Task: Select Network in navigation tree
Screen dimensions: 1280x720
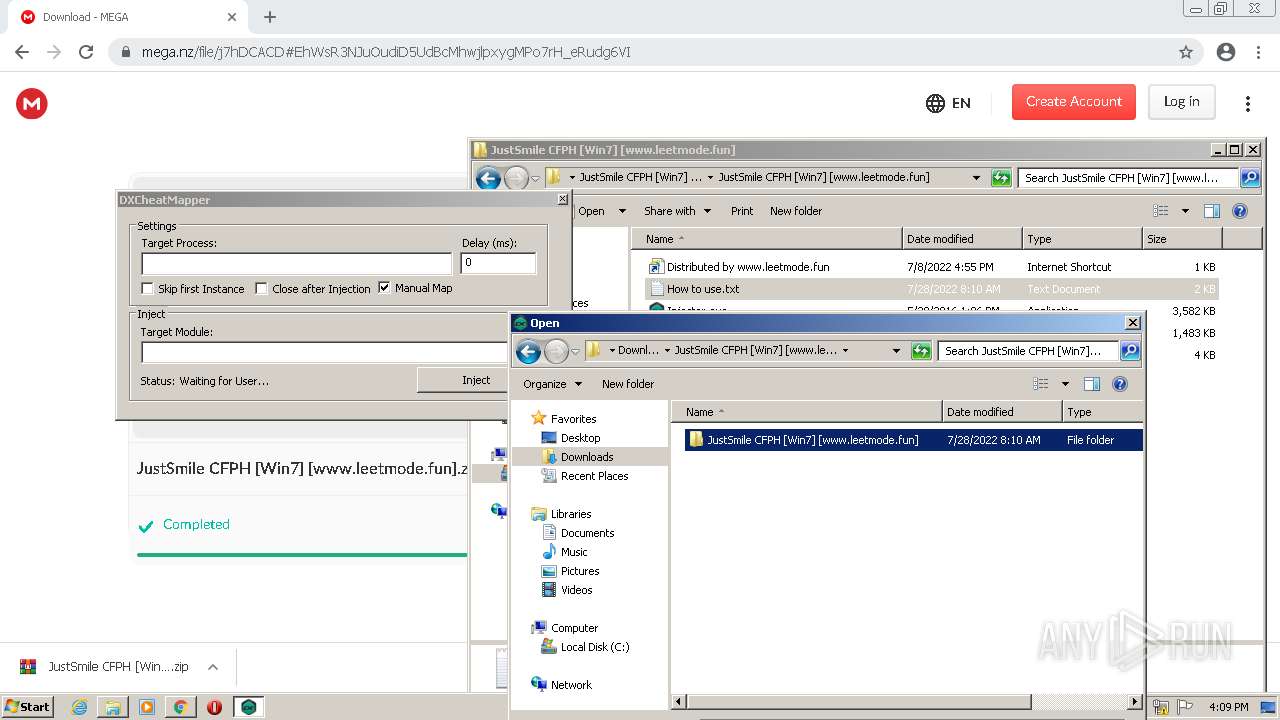Action: [570, 685]
